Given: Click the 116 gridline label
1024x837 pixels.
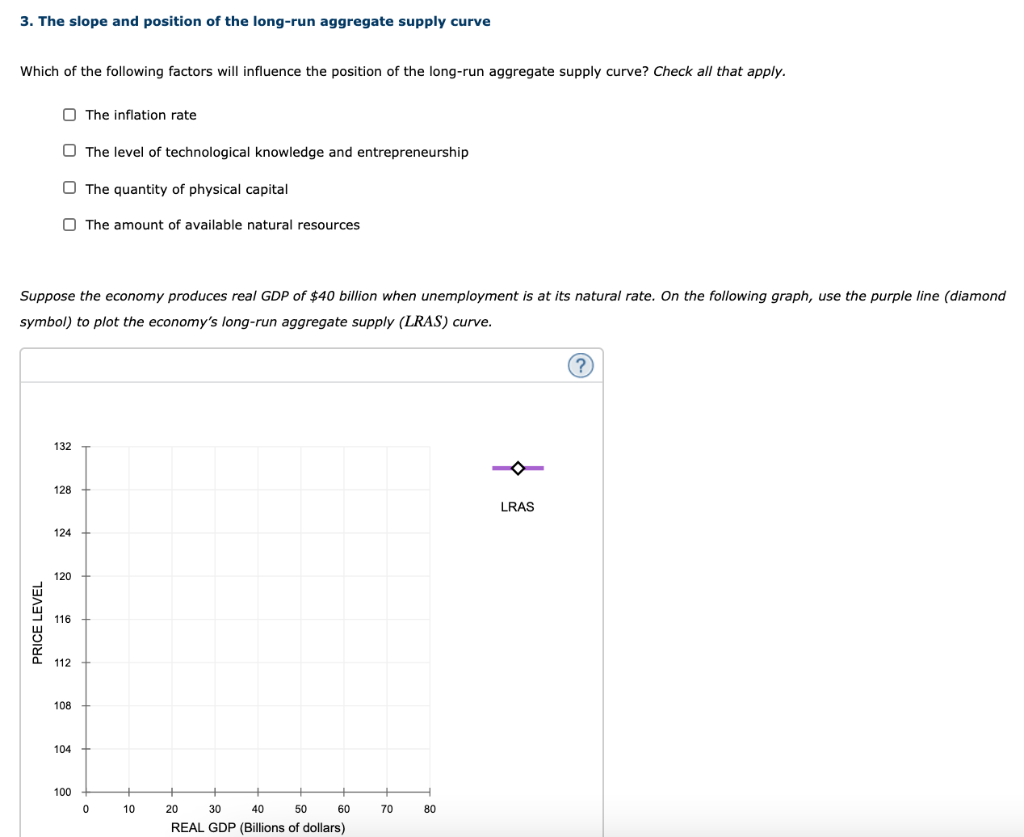Looking at the screenshot, I should coord(63,618).
